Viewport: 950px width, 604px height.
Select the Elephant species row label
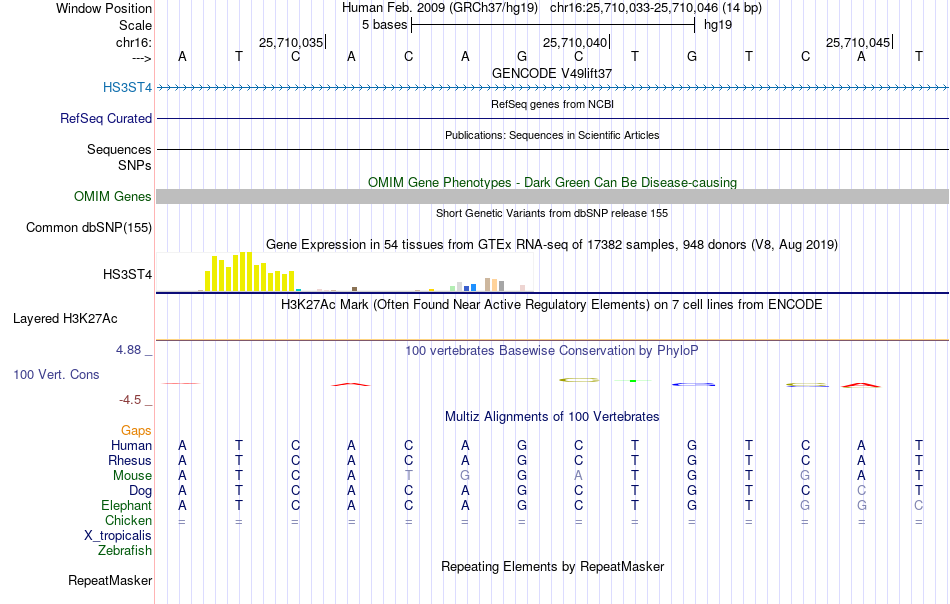coord(126,505)
